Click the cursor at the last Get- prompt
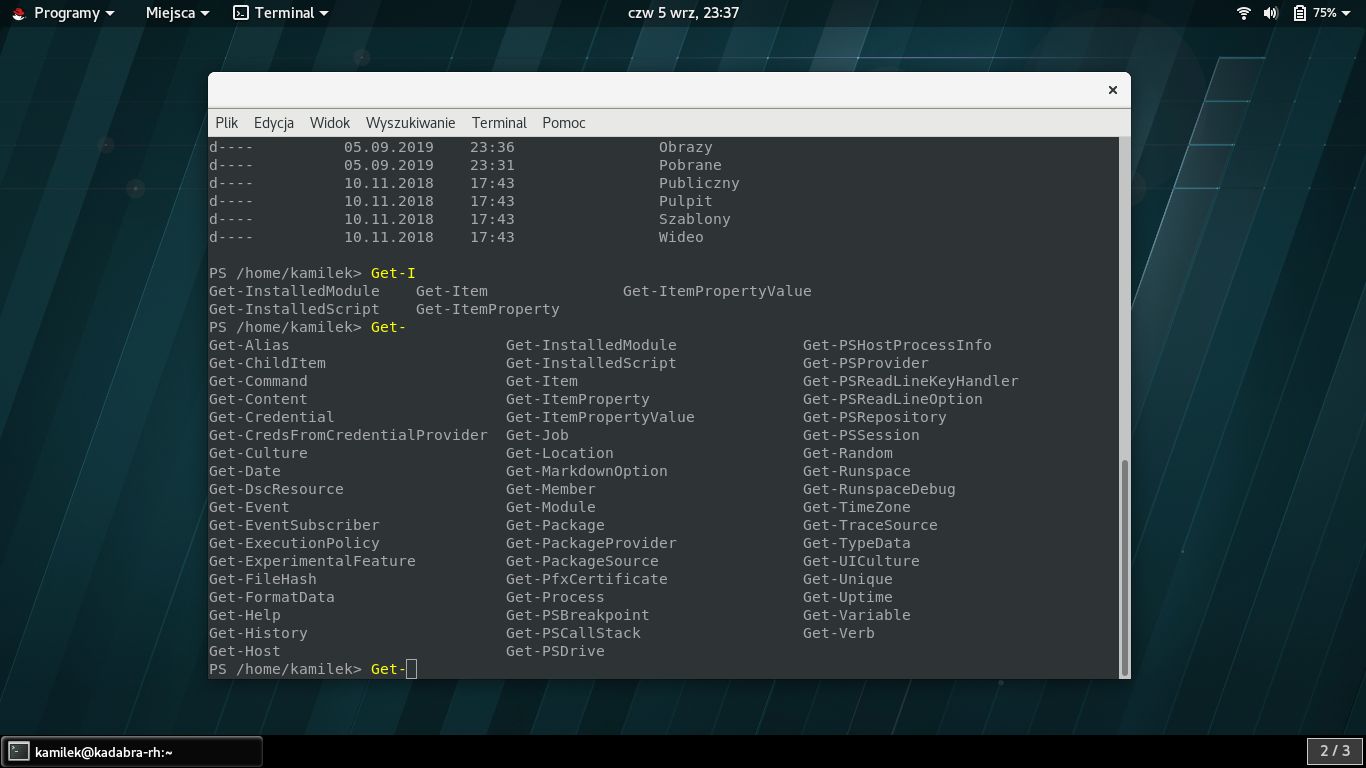Image resolution: width=1366 pixels, height=768 pixels. point(412,669)
